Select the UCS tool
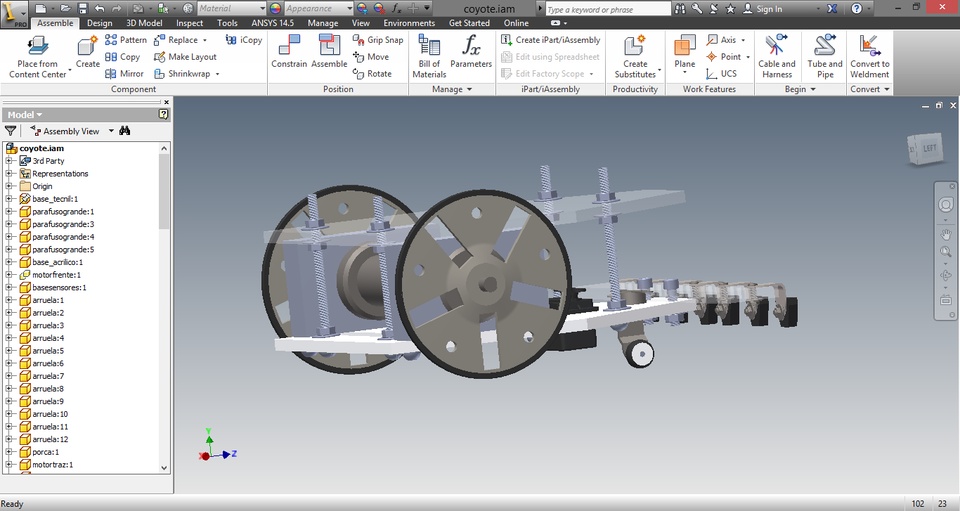The height and width of the screenshot is (511, 960). tap(722, 73)
